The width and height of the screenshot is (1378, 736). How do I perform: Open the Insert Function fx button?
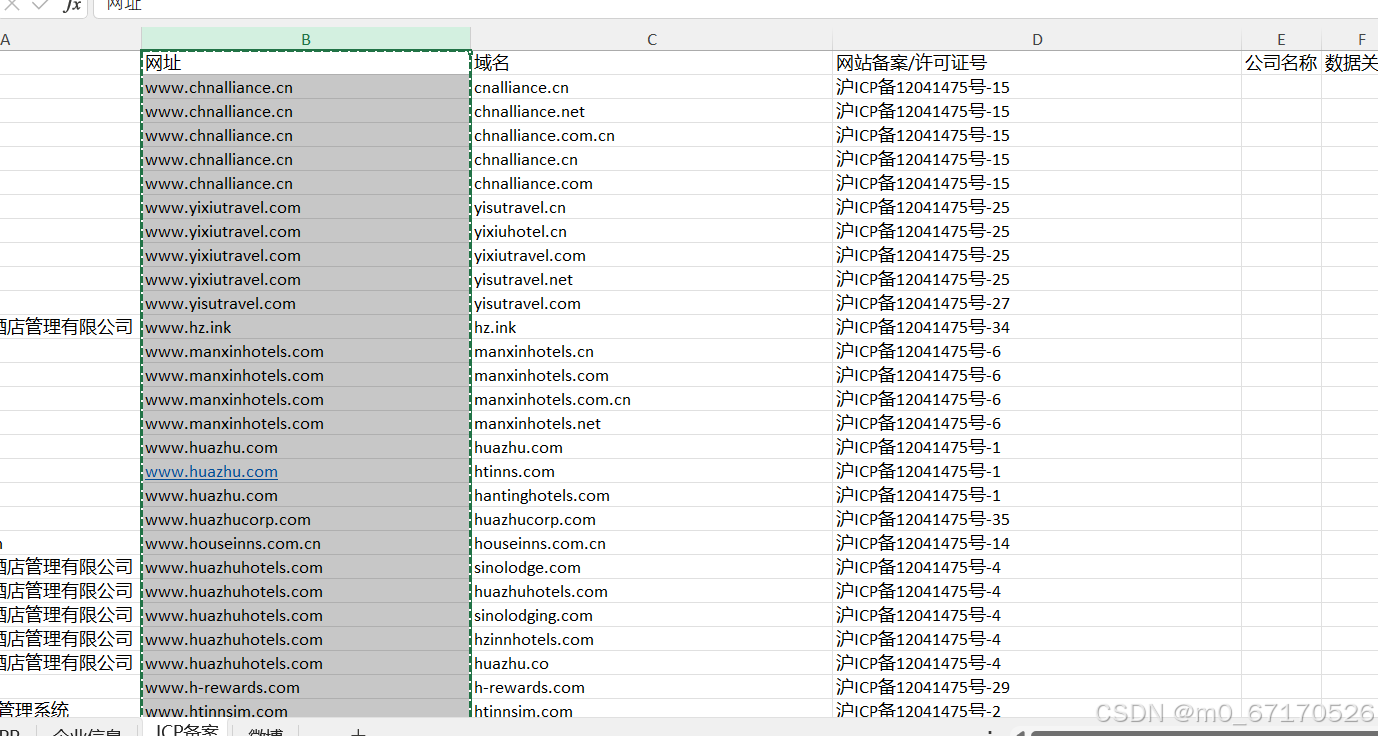(72, 5)
